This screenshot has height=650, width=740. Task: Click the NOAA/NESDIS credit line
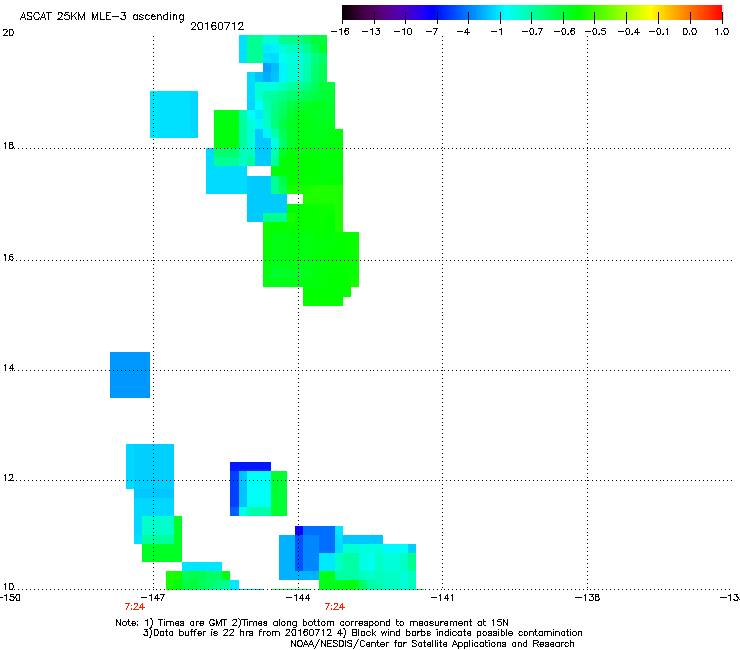[432, 644]
